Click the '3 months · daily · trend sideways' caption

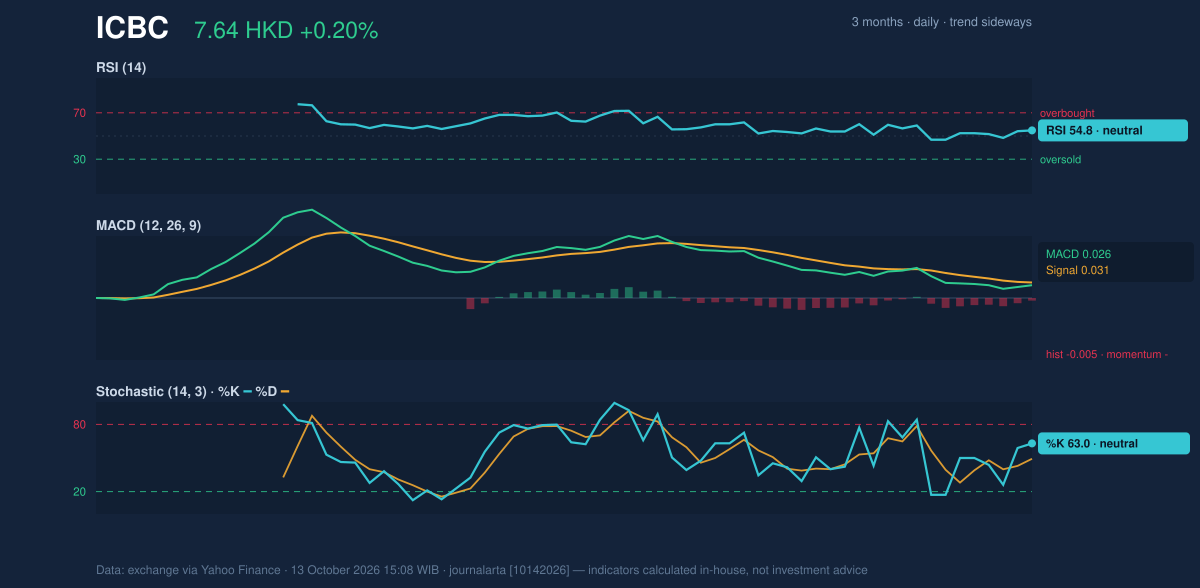(x=941, y=22)
